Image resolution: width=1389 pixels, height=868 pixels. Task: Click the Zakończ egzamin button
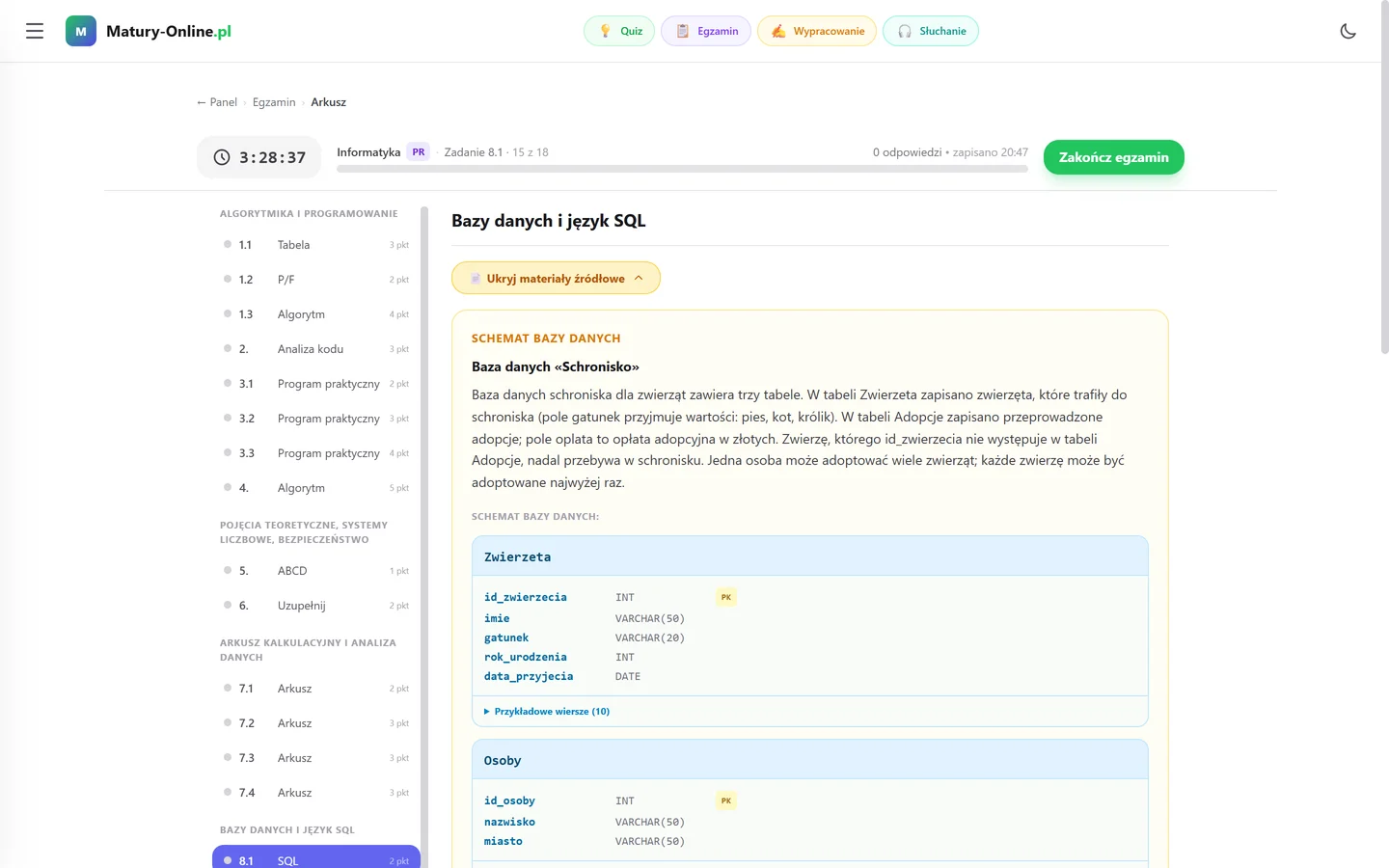tap(1114, 157)
